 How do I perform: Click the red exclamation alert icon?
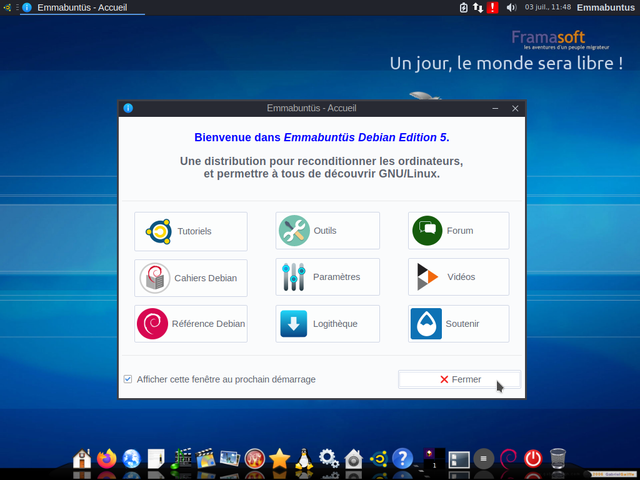493,7
